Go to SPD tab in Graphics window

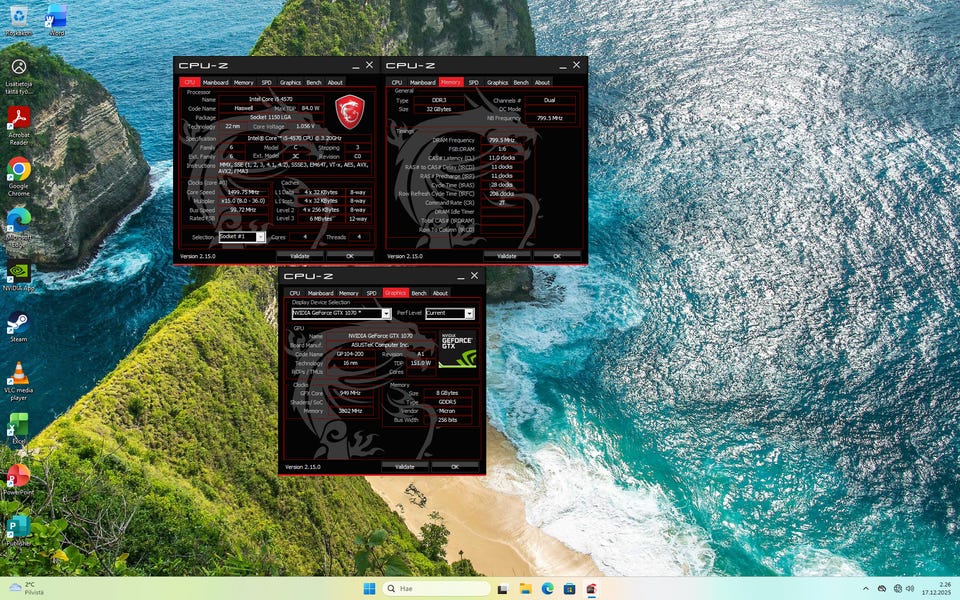pos(372,293)
